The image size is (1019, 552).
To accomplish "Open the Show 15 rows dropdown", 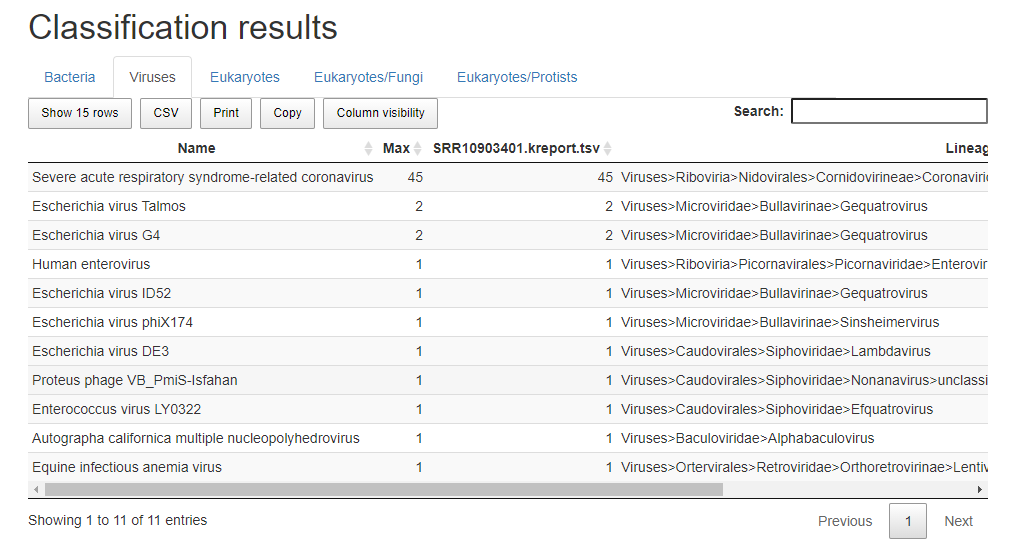I will tap(80, 113).
